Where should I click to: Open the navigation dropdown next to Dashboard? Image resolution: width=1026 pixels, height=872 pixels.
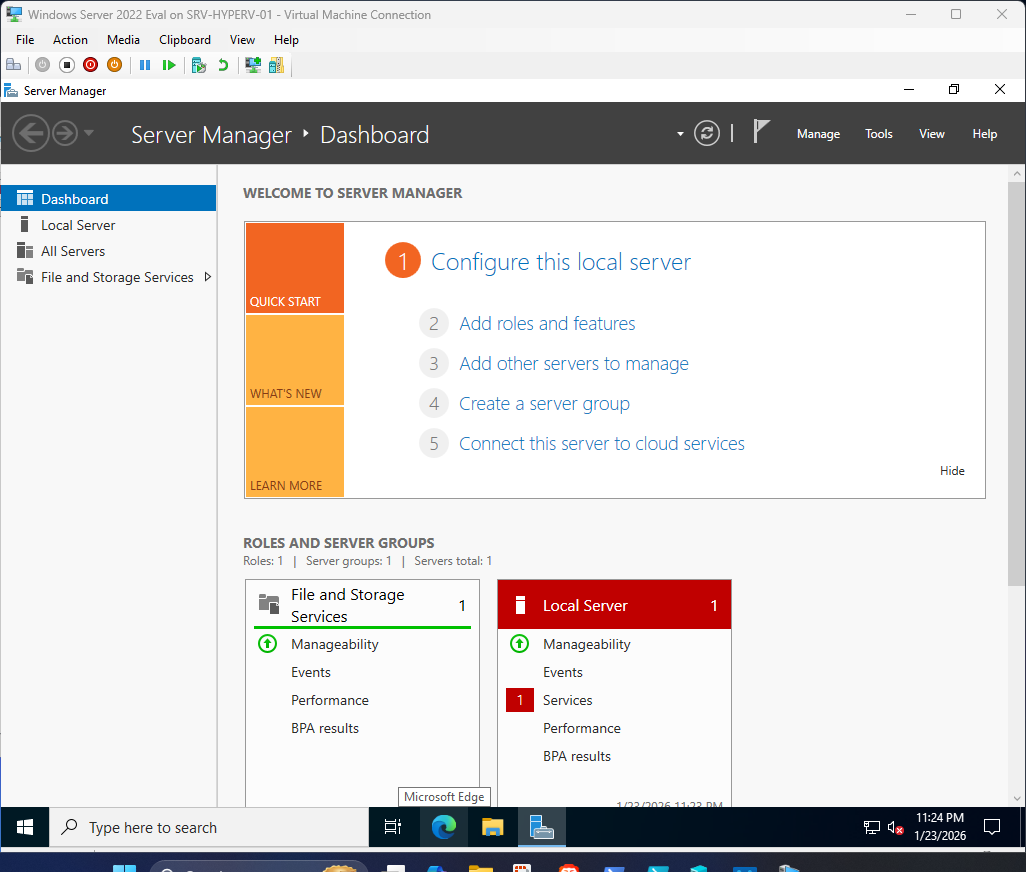pyautogui.click(x=679, y=133)
